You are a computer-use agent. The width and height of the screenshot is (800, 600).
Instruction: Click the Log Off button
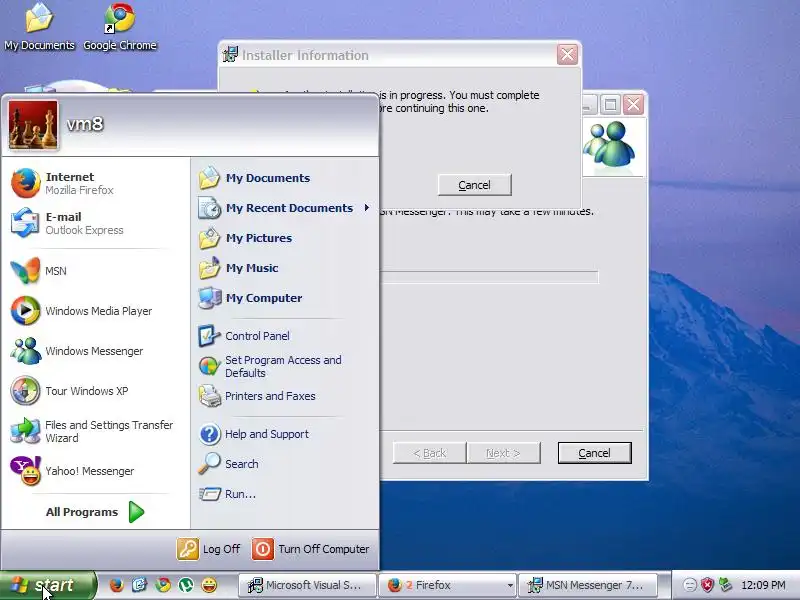pyautogui.click(x=209, y=549)
